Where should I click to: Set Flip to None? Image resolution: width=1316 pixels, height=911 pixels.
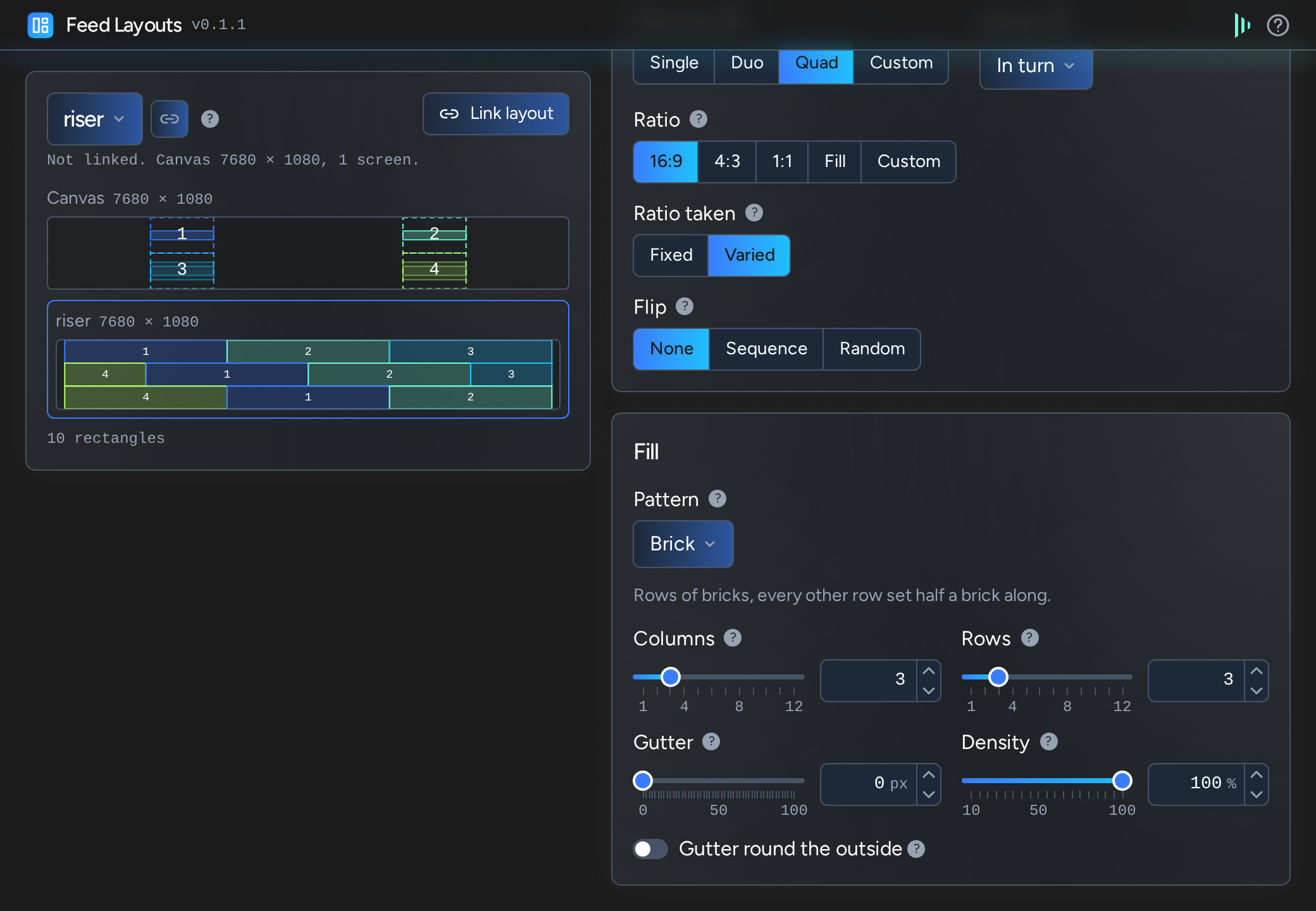(x=671, y=349)
